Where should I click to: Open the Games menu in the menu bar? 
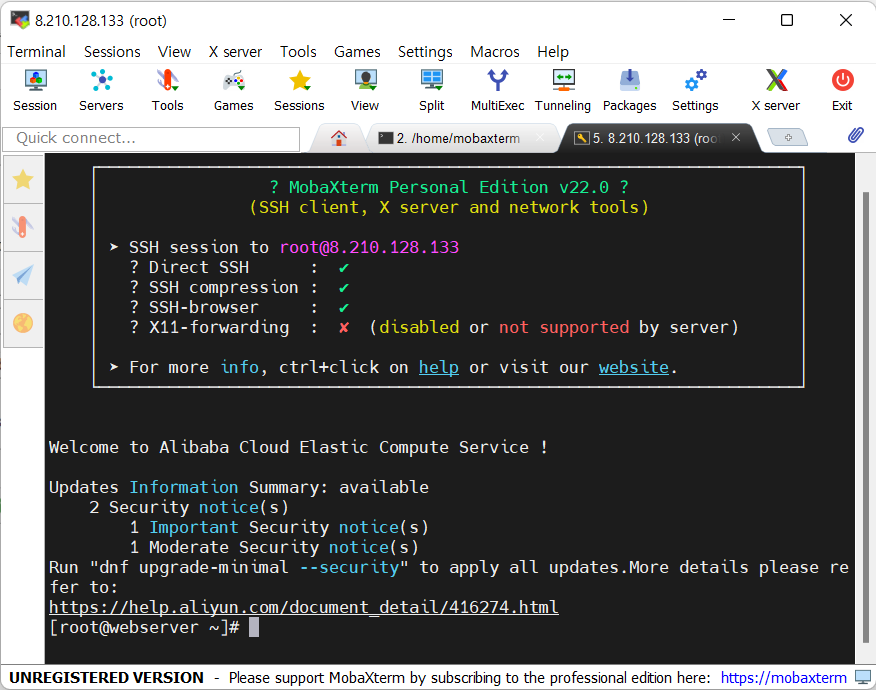click(357, 52)
